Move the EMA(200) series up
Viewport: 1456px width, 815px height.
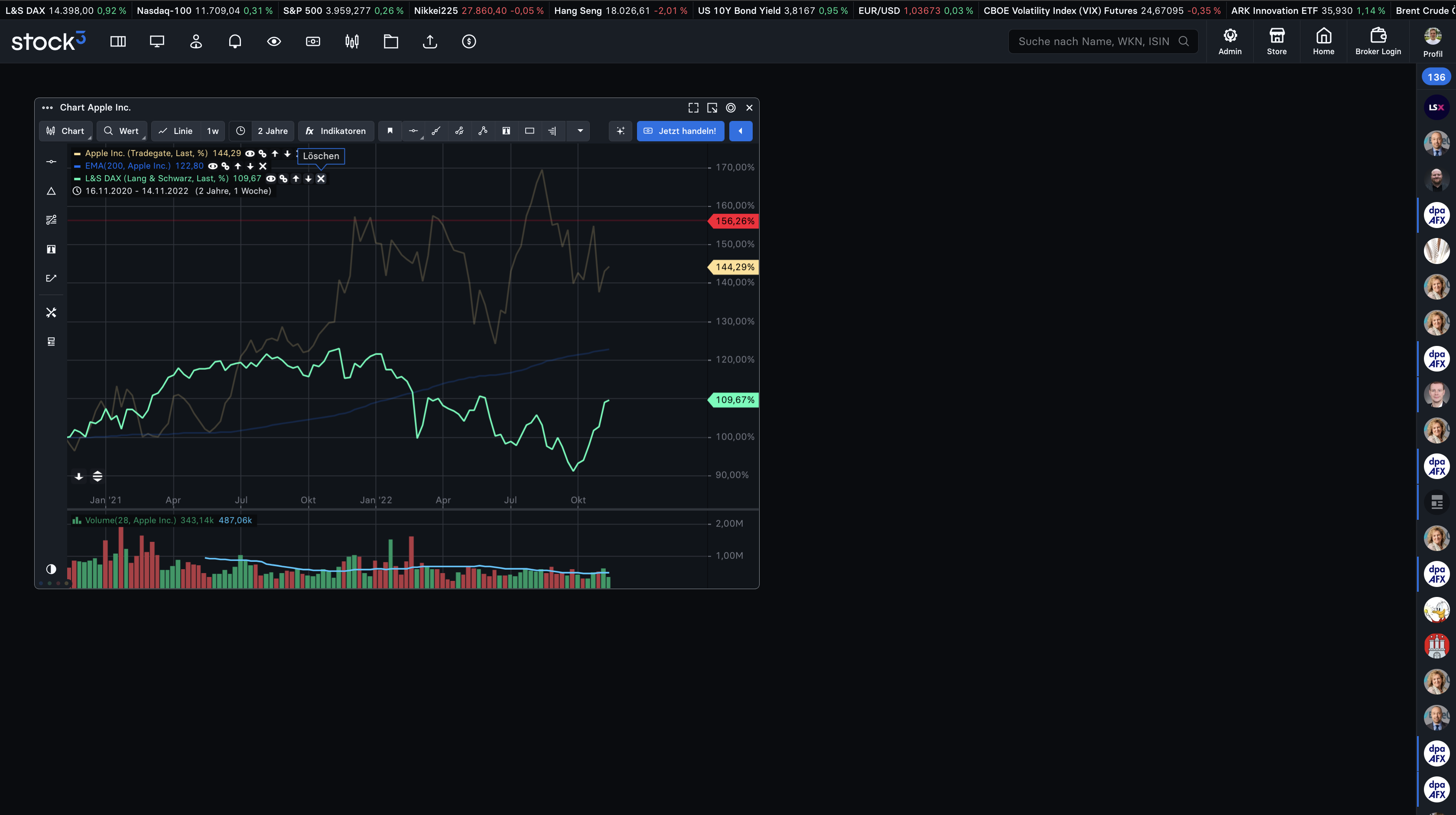pos(237,166)
